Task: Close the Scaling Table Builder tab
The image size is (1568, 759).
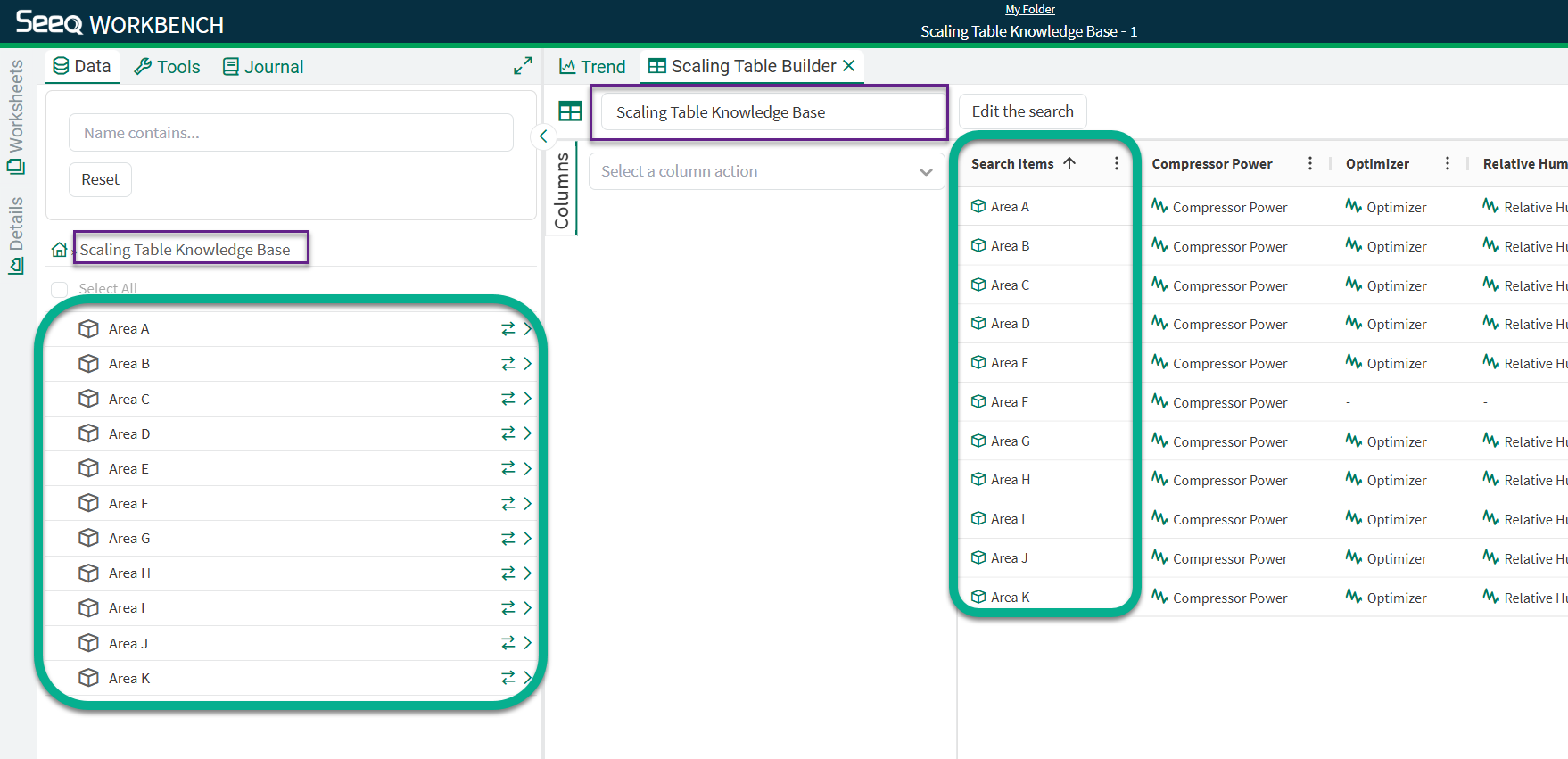Action: tap(849, 66)
